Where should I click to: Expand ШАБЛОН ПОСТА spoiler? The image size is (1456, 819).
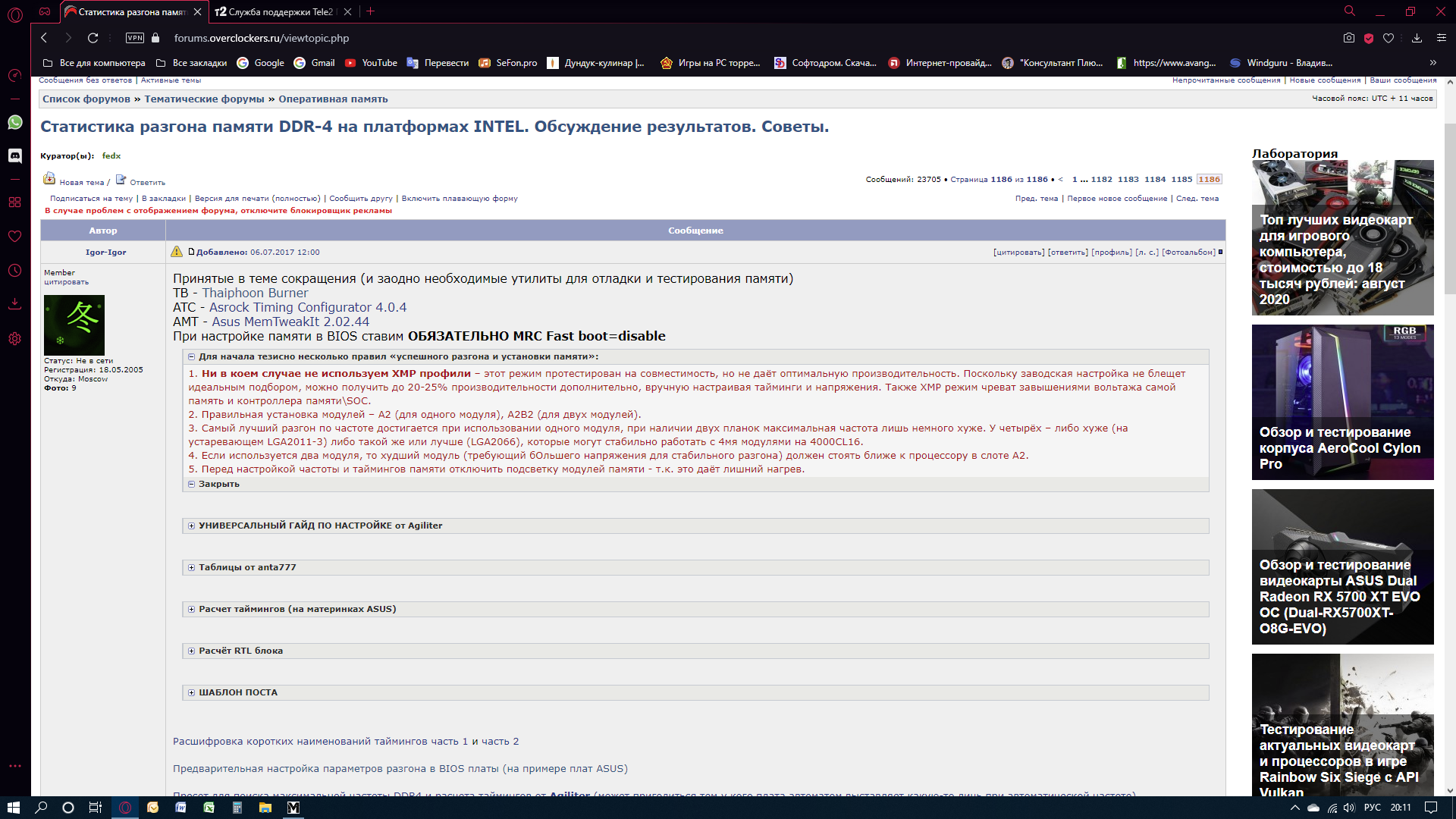point(237,692)
